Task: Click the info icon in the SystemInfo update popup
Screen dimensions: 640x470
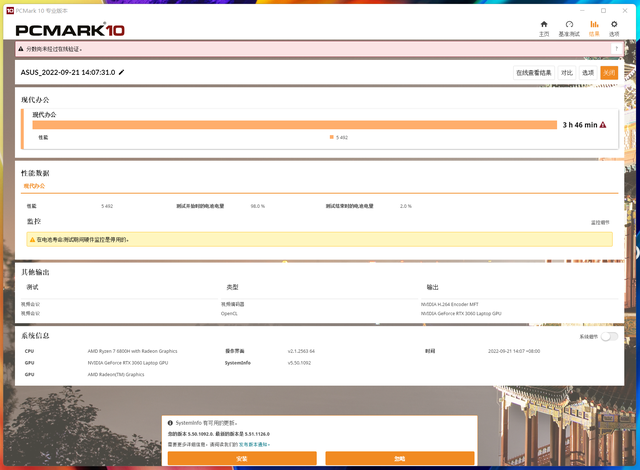Action: click(170, 423)
